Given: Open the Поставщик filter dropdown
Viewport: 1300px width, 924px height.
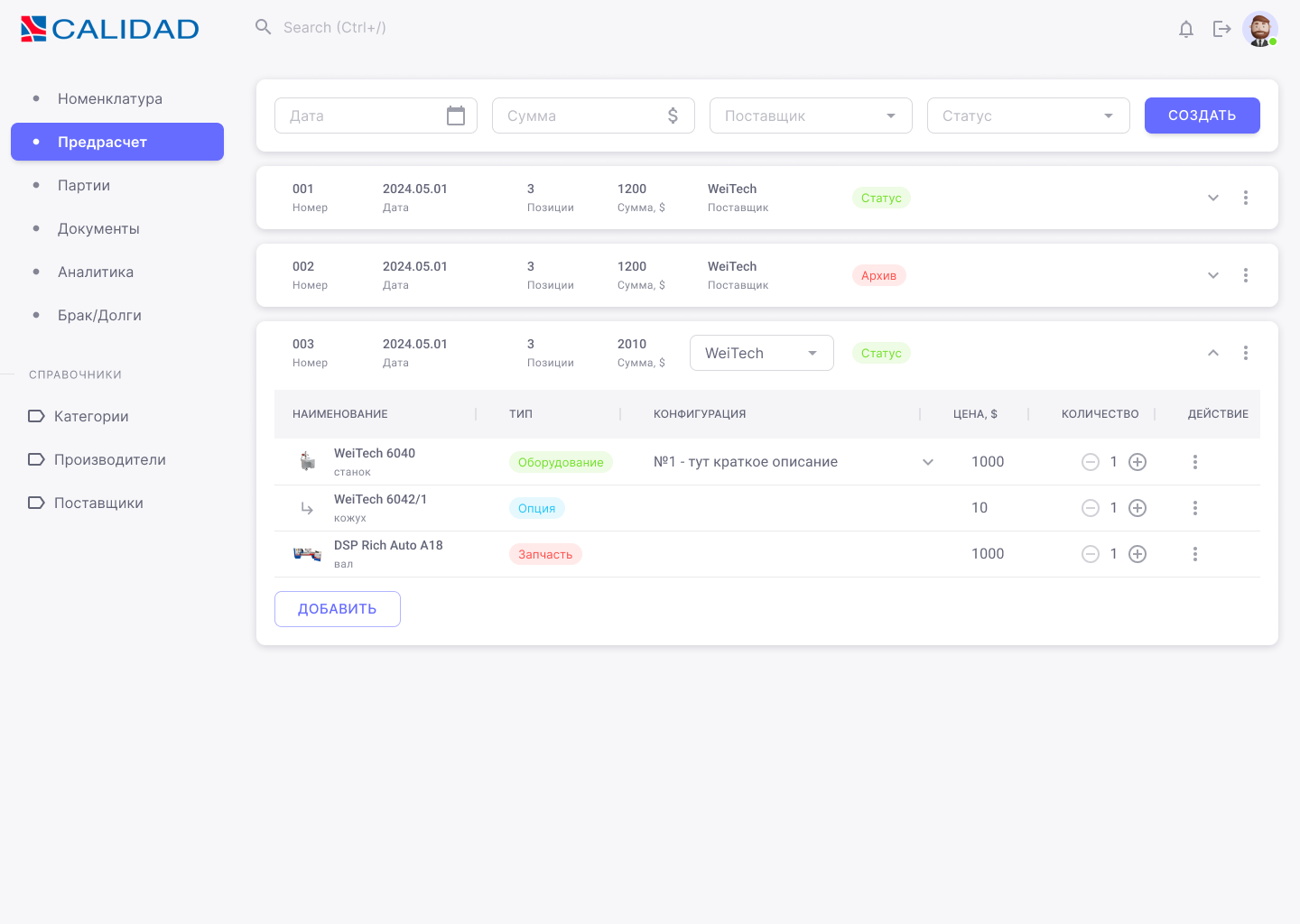Looking at the screenshot, I should click(811, 115).
